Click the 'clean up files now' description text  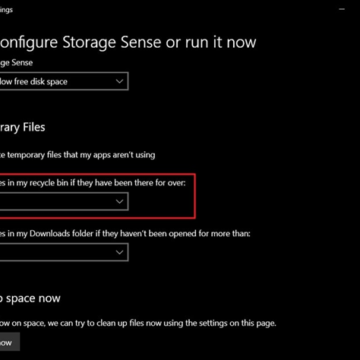[x=138, y=323]
